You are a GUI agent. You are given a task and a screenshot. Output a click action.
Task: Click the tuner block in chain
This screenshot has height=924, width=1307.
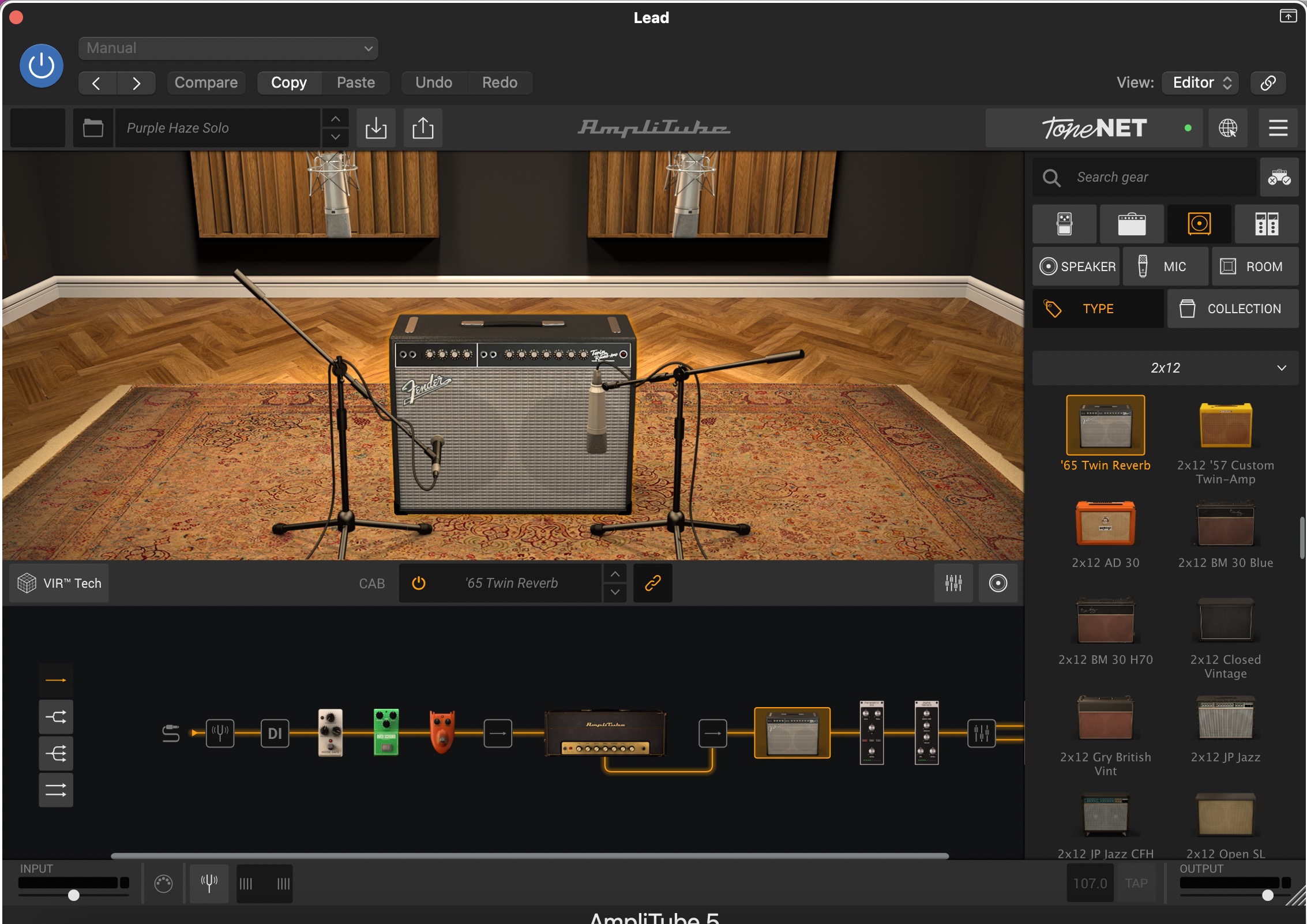220,733
